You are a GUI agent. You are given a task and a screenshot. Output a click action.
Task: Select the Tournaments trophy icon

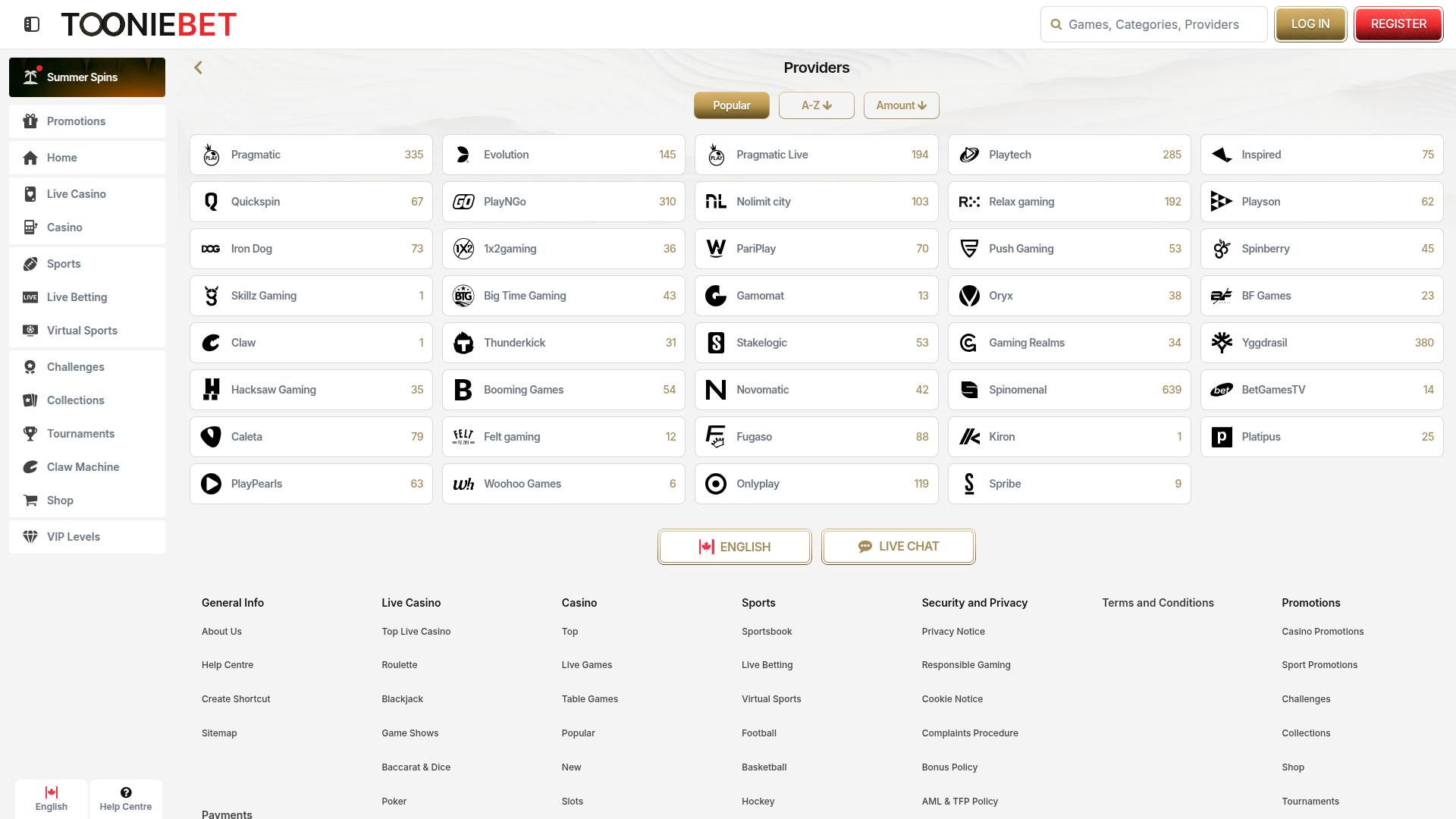(30, 434)
